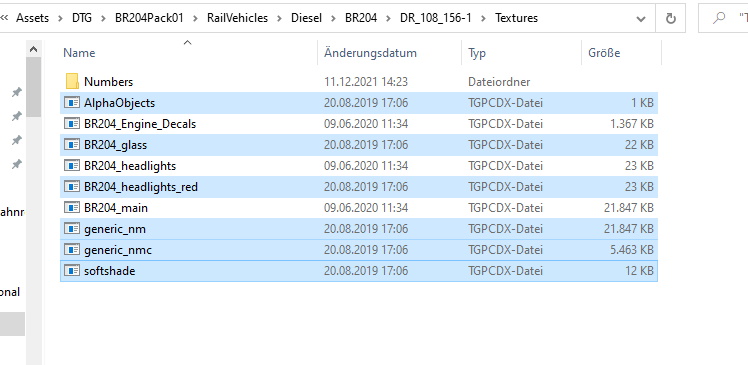Select the BR204_headlights file name
Viewport: 748px width, 365px height.
coord(130,166)
